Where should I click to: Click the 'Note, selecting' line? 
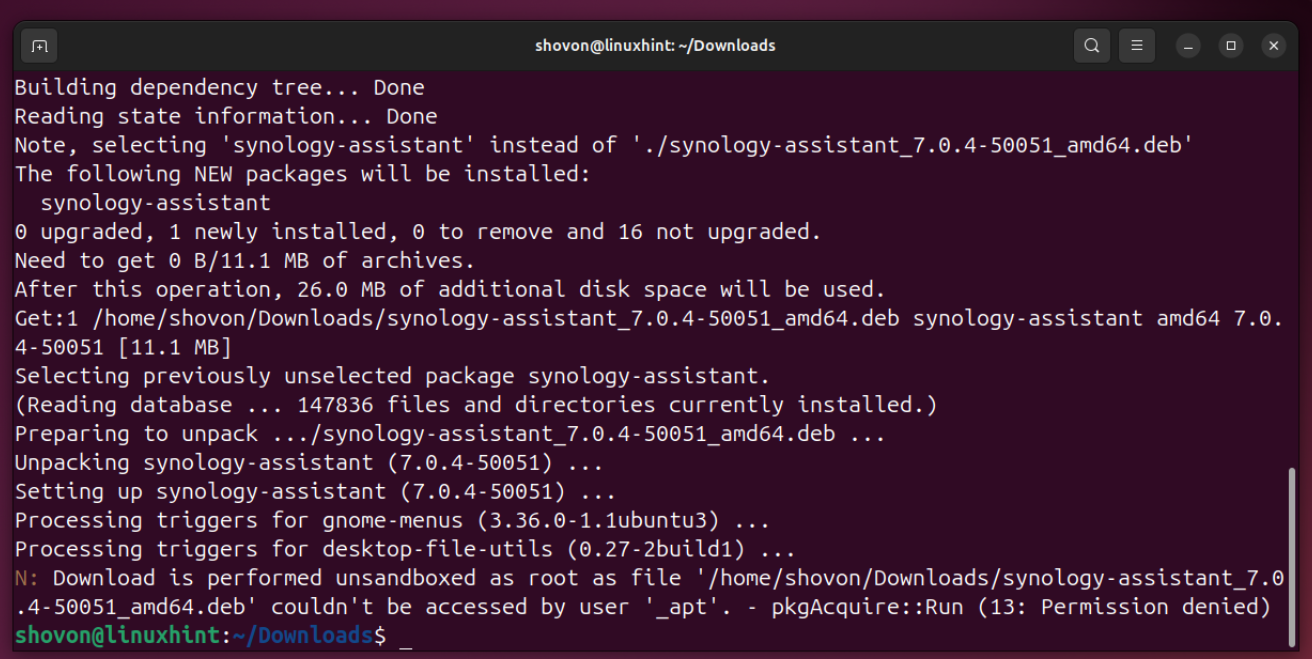pyautogui.click(x=604, y=146)
